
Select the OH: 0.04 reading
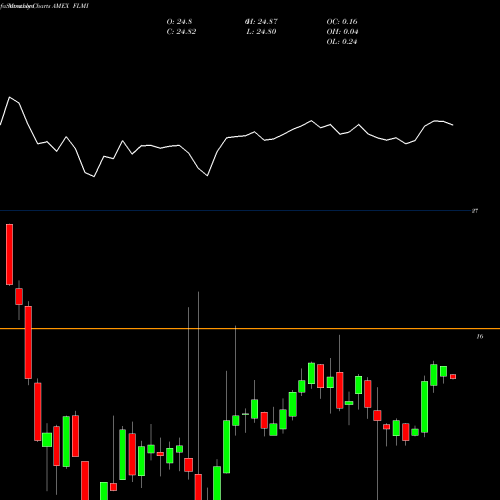[x=342, y=32]
